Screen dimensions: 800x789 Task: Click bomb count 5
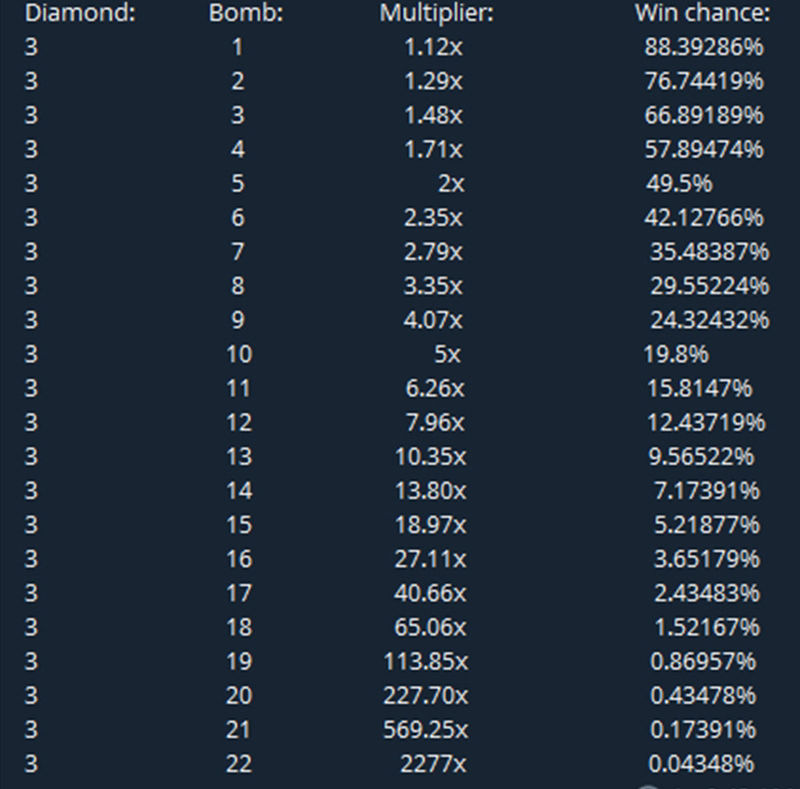pyautogui.click(x=238, y=184)
